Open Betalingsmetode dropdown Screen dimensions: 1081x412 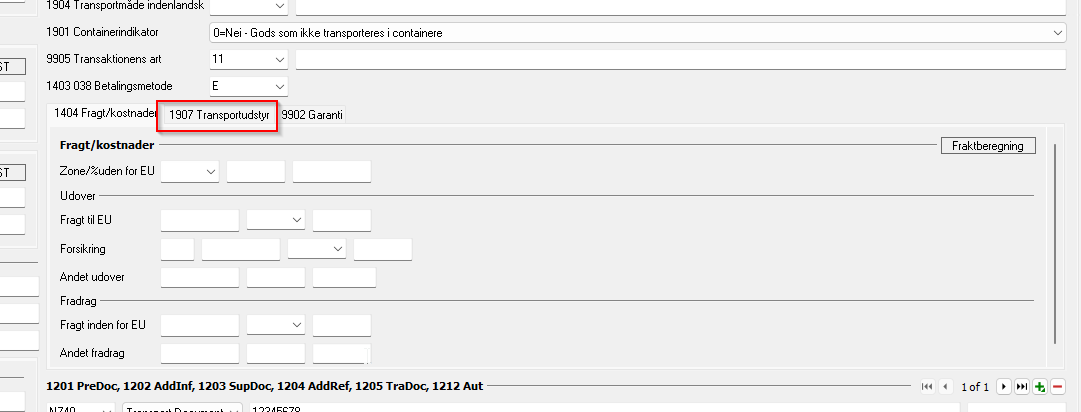pos(279,87)
